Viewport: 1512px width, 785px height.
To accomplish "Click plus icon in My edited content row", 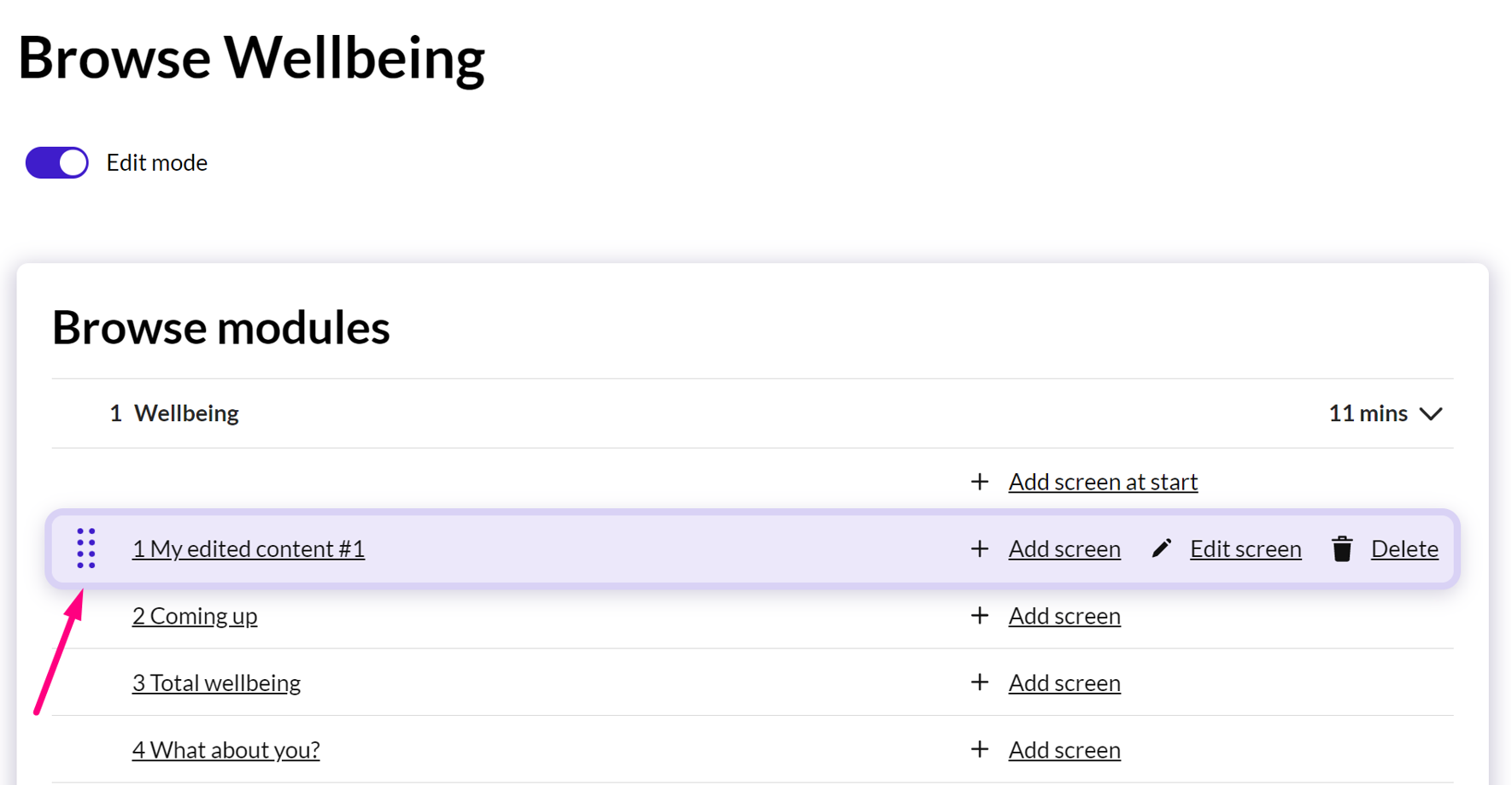I will tap(980, 548).
